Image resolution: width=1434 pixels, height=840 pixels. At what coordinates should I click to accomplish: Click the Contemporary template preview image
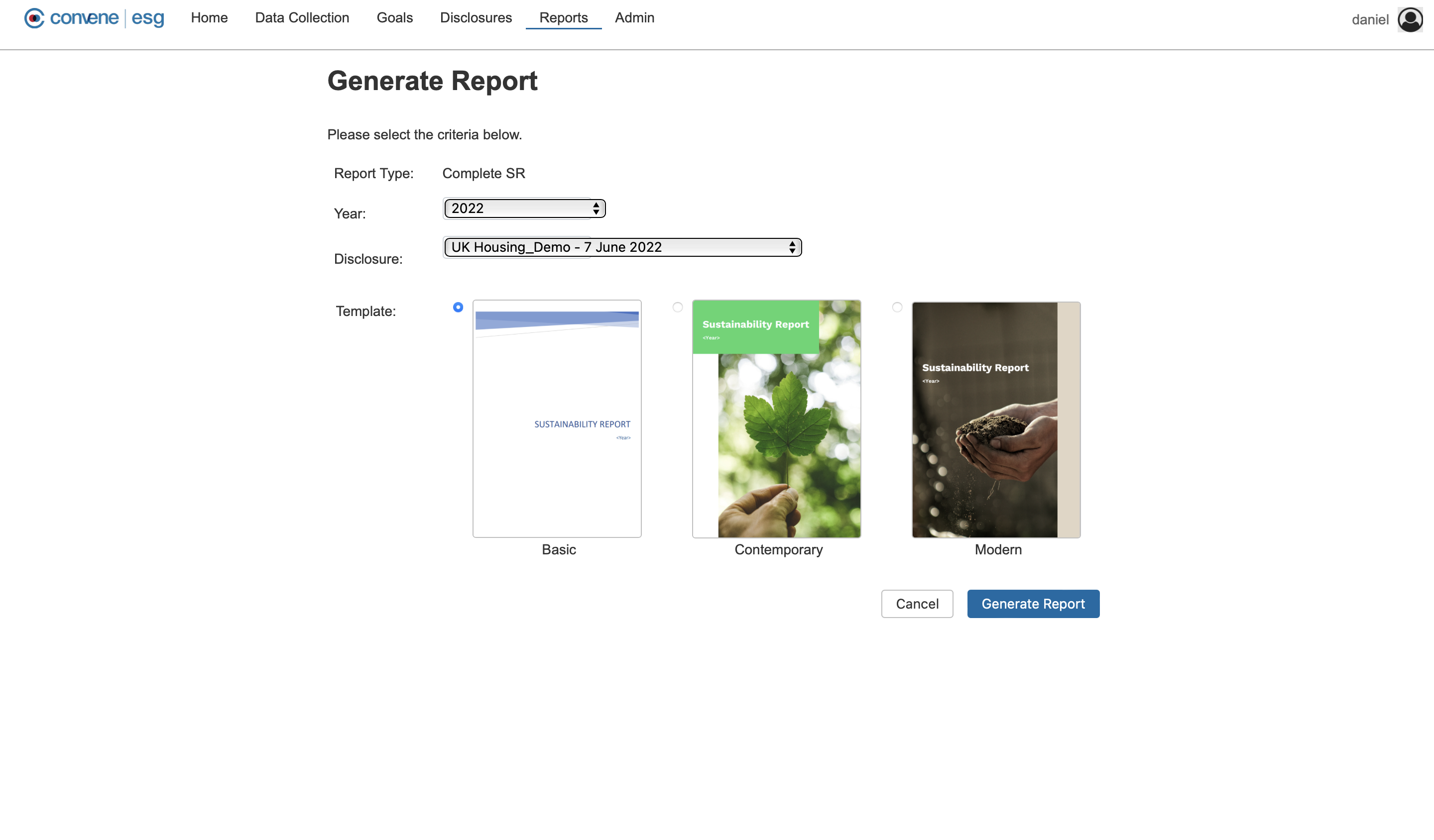click(776, 419)
